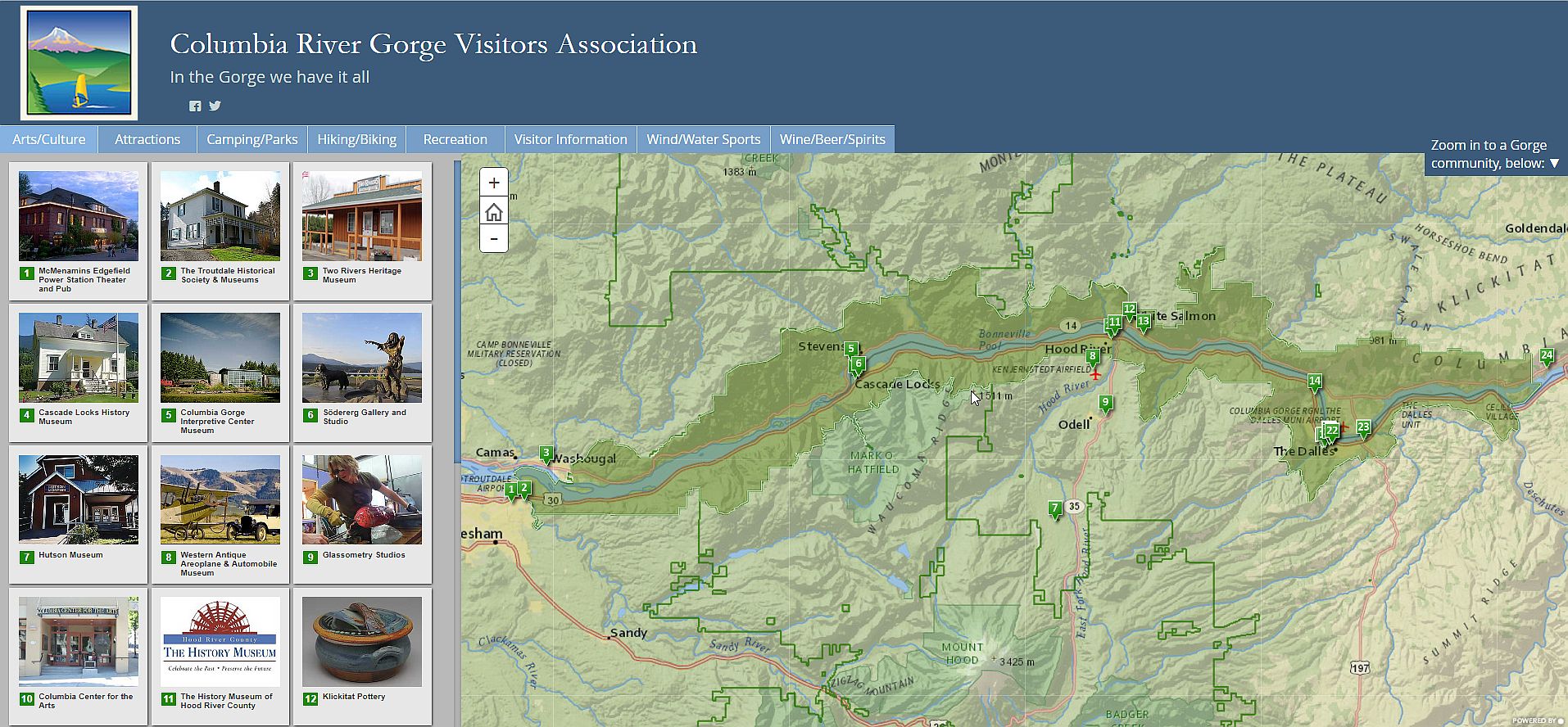The image size is (1568, 727).
Task: Switch to Hiking/Biking tab
Action: [357, 139]
